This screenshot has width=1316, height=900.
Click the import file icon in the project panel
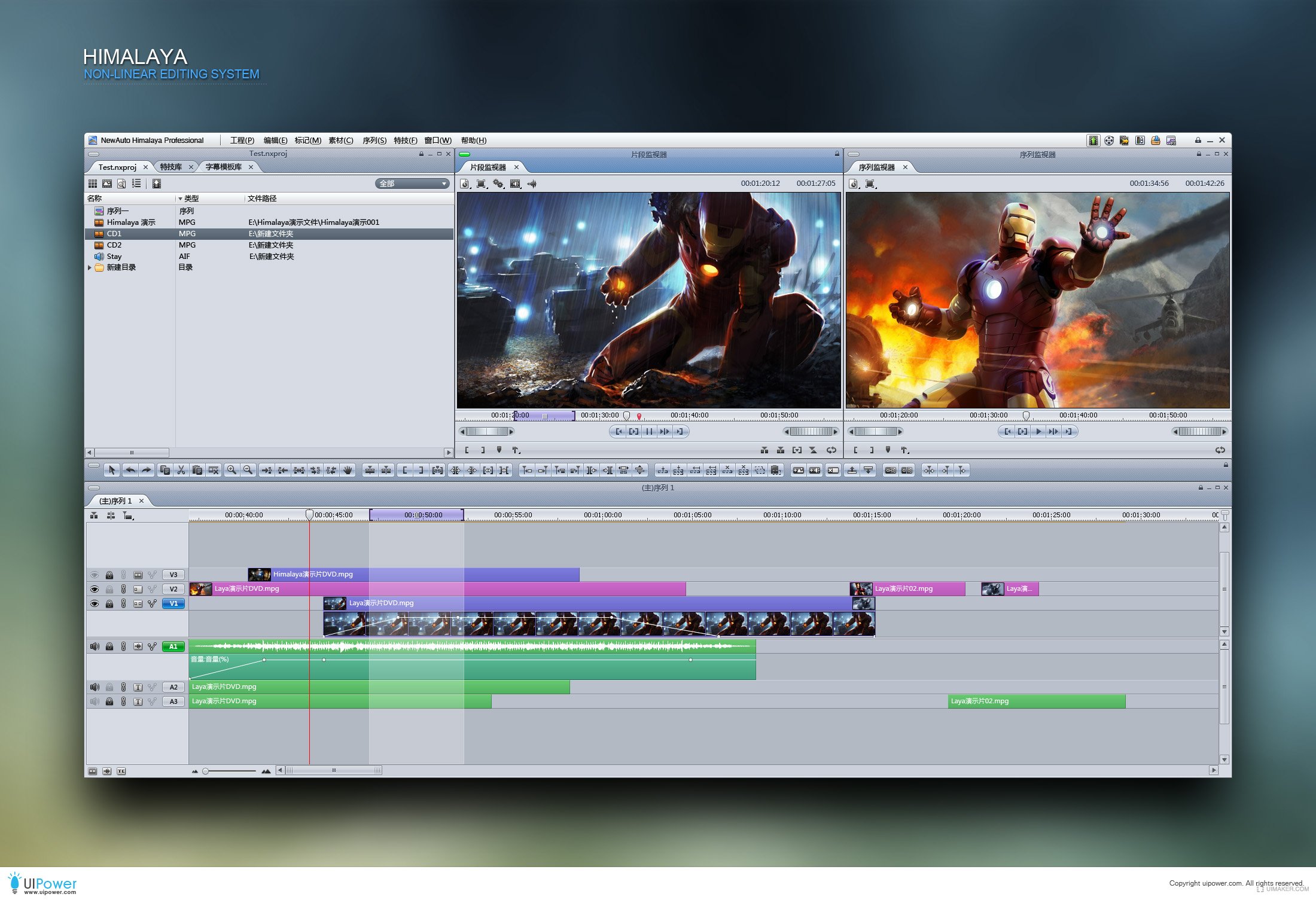tap(157, 184)
